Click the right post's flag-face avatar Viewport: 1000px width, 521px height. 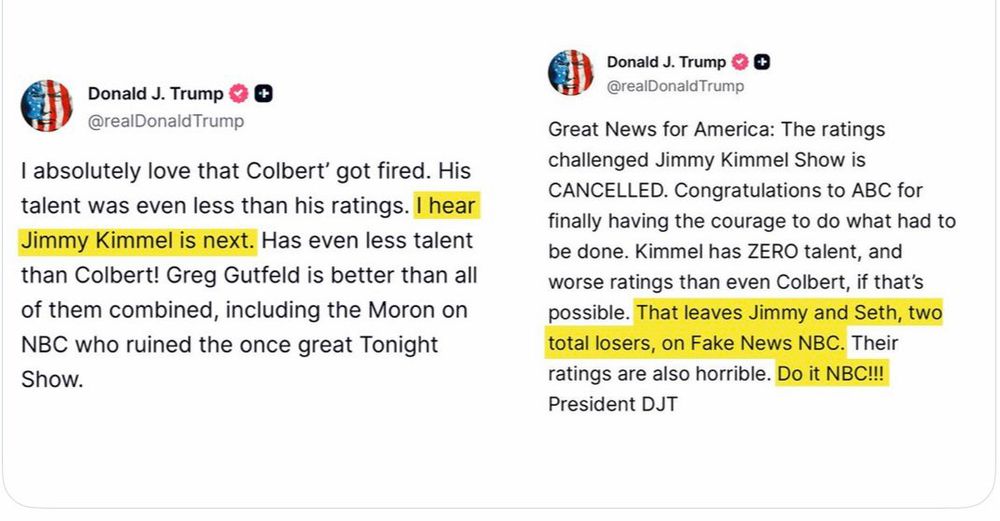(x=571, y=73)
